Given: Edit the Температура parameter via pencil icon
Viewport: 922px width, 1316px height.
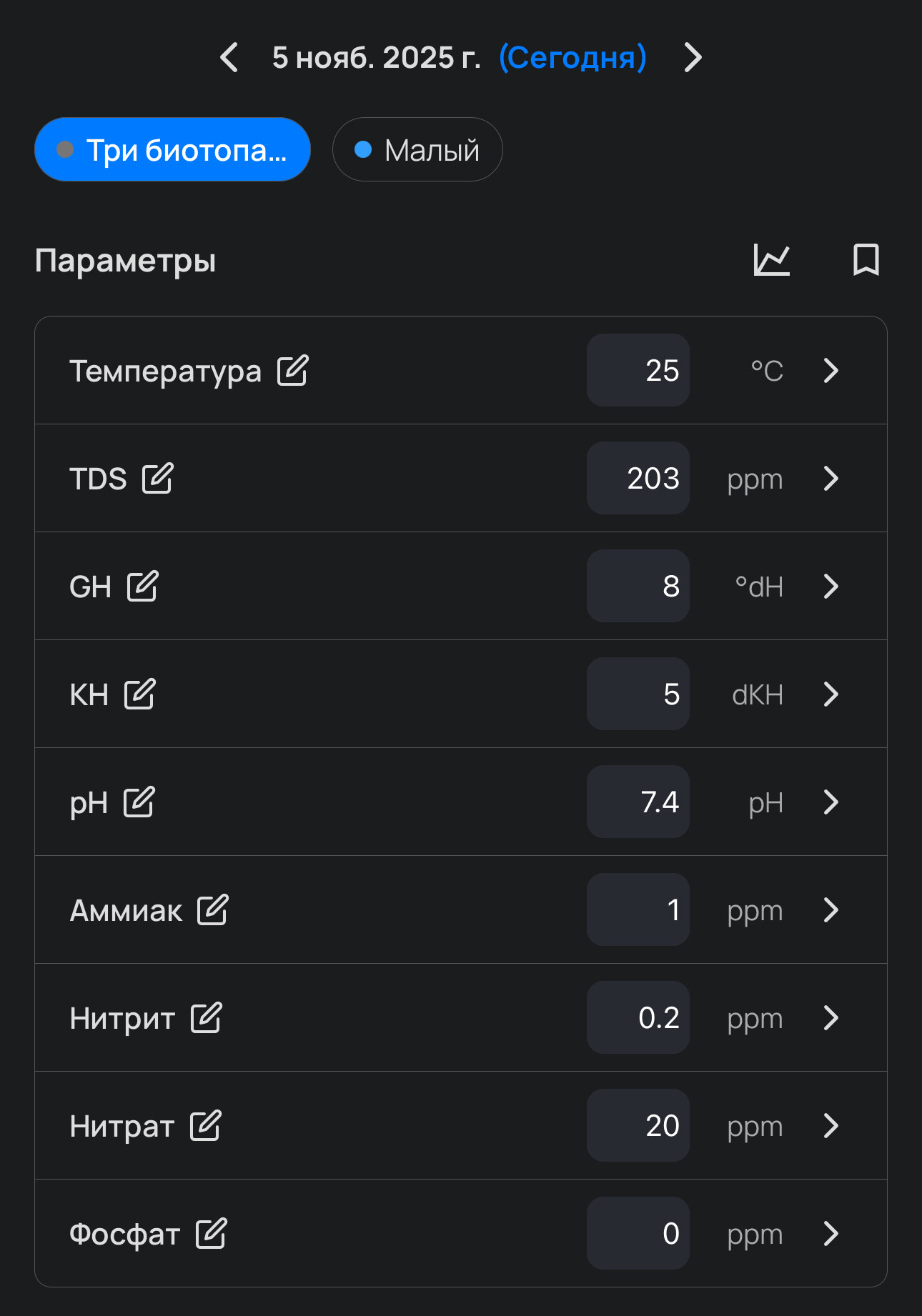Looking at the screenshot, I should point(293,371).
